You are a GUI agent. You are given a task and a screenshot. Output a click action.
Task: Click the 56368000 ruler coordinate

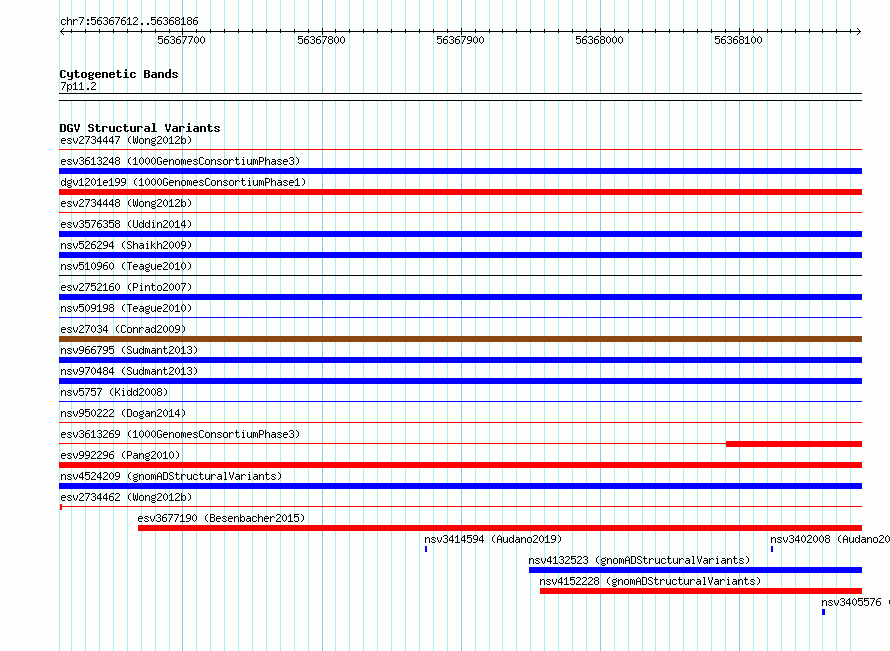click(599, 40)
